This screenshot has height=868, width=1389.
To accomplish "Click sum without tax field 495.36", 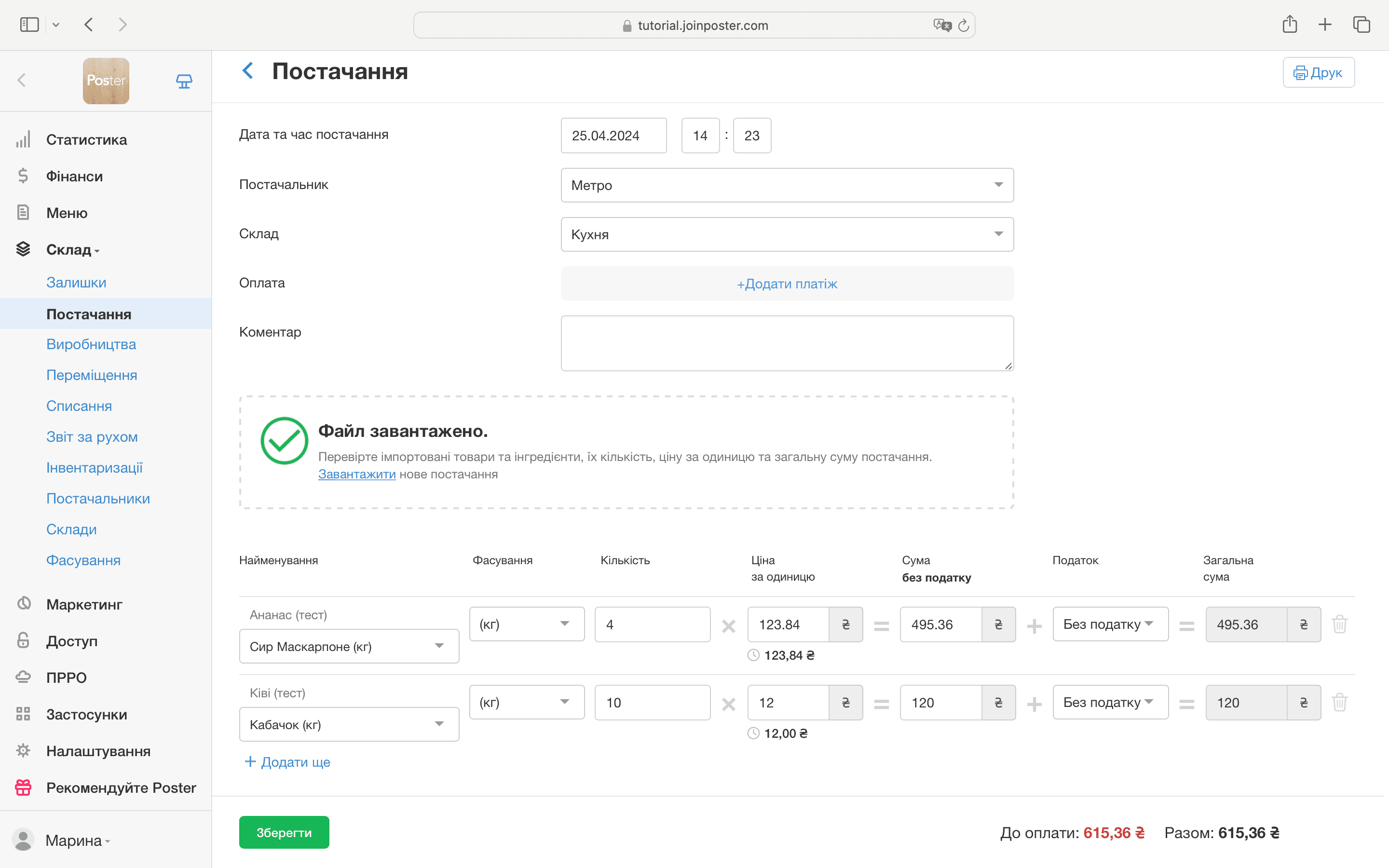I will coord(941,624).
